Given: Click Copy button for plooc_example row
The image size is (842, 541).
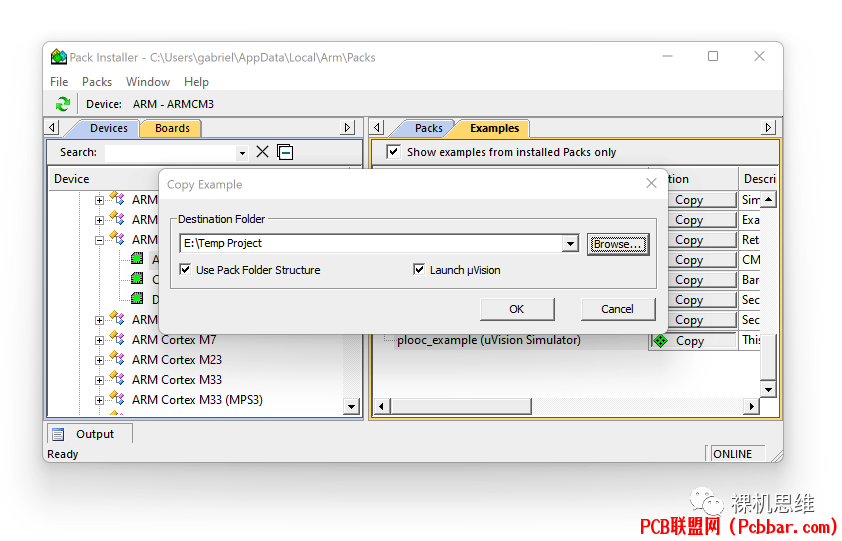Looking at the screenshot, I should click(693, 341).
